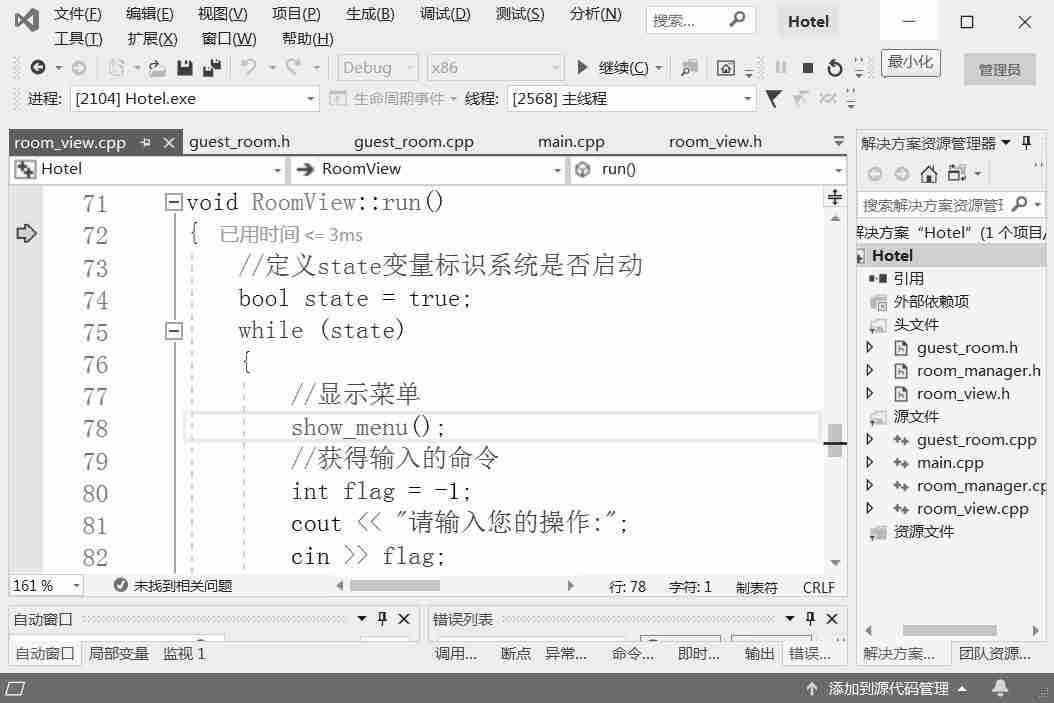
Task: Toggle auto-hide pin on the 自动窗口 panel
Action: 382,619
